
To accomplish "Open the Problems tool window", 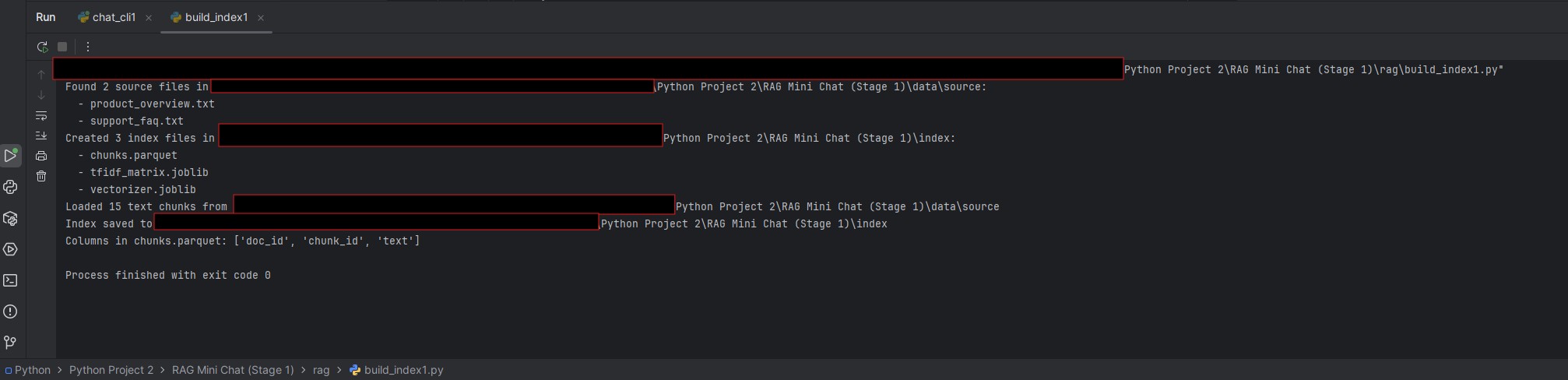I will click(x=11, y=311).
